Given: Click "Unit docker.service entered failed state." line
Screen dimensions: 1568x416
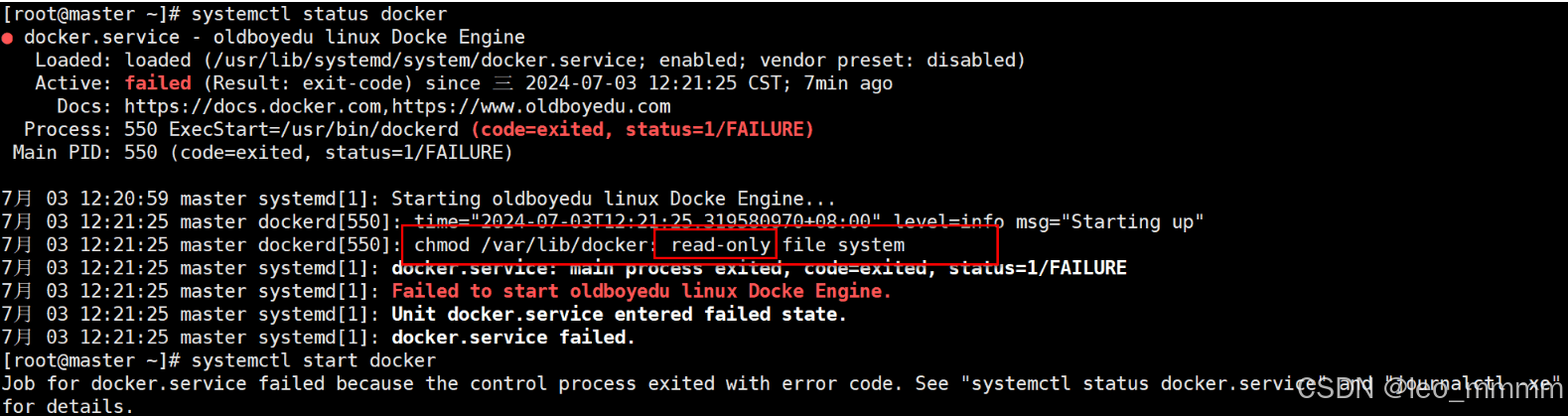Looking at the screenshot, I should pyautogui.click(x=618, y=315).
